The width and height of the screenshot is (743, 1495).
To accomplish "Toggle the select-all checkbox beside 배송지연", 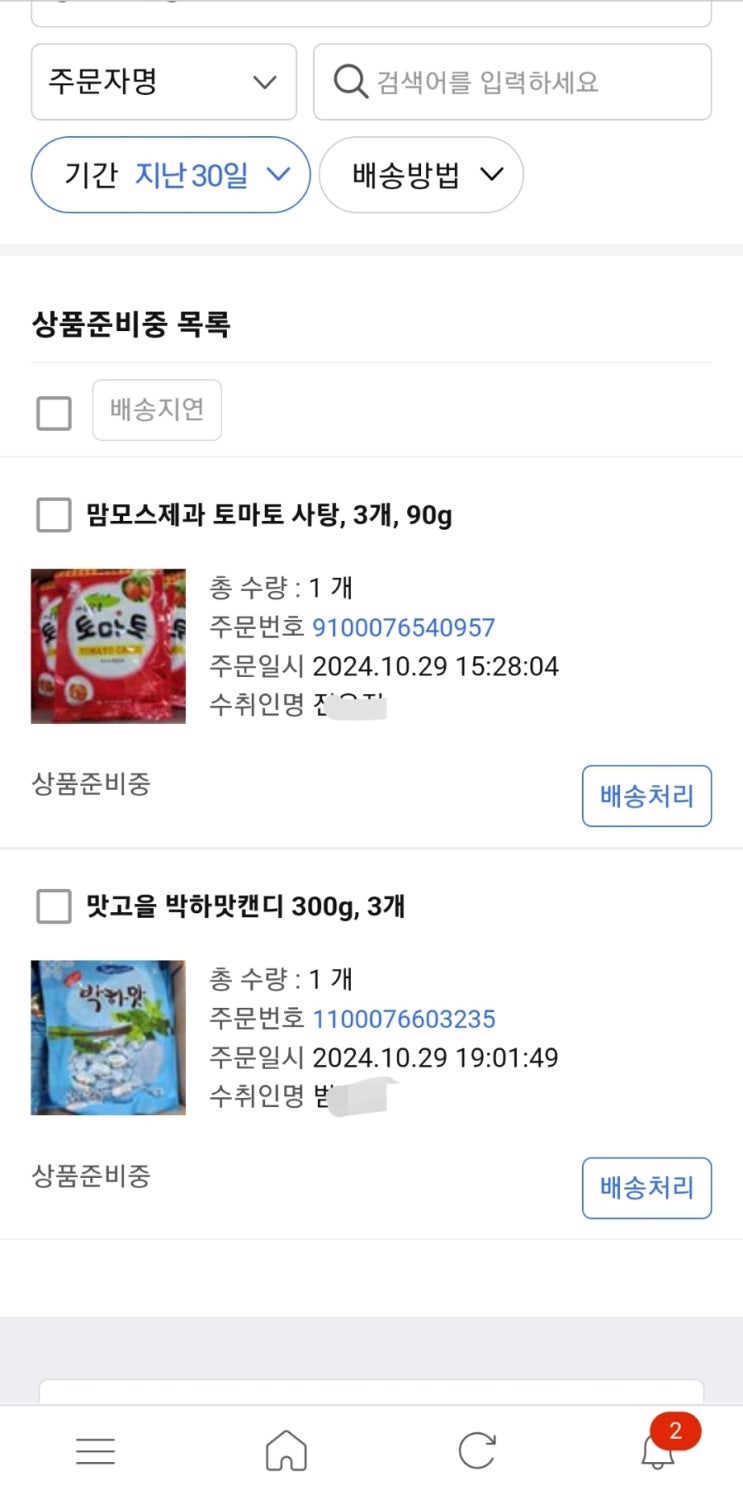I will pos(54,412).
